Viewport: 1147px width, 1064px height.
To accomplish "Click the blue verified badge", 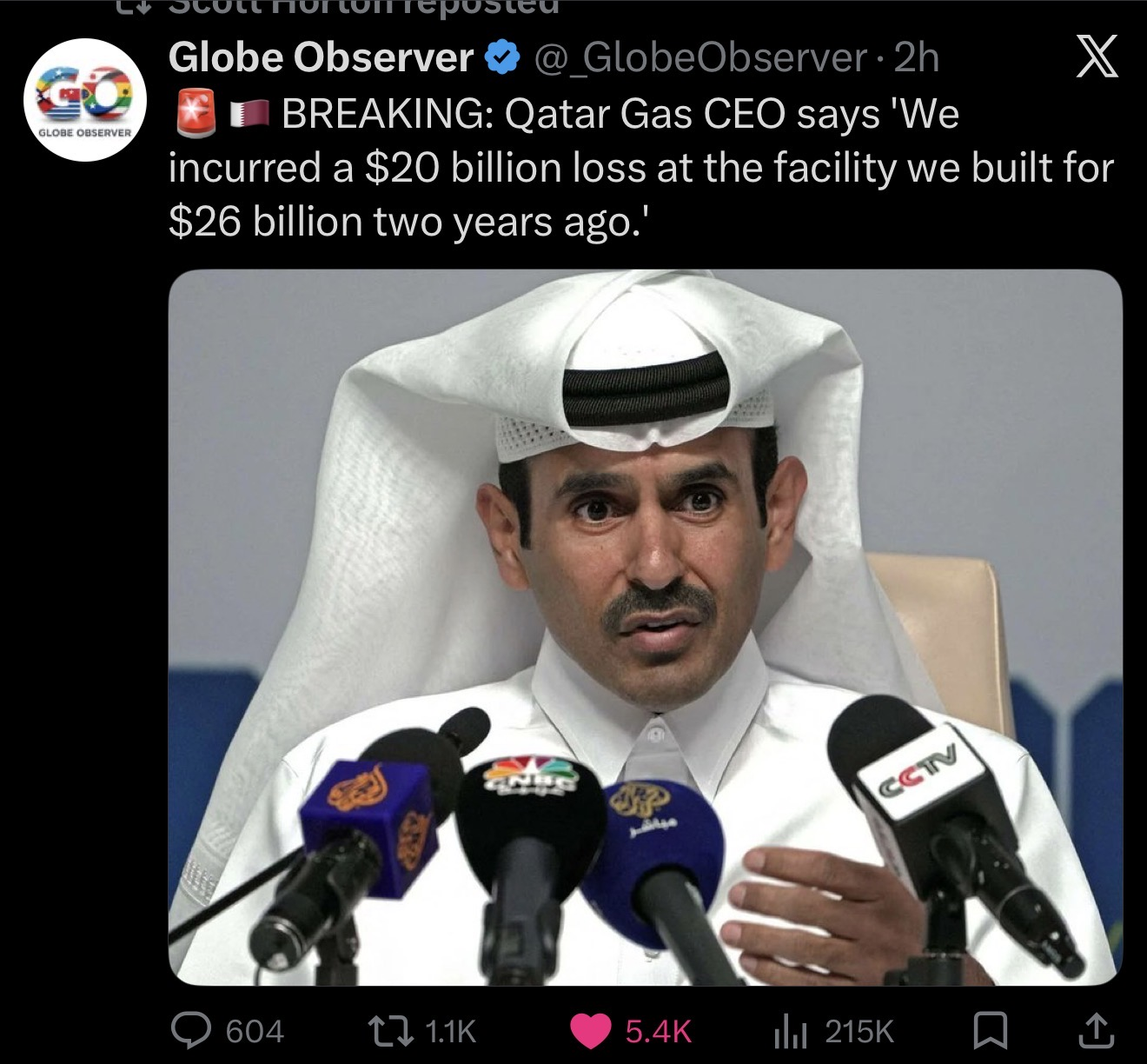I will [501, 58].
